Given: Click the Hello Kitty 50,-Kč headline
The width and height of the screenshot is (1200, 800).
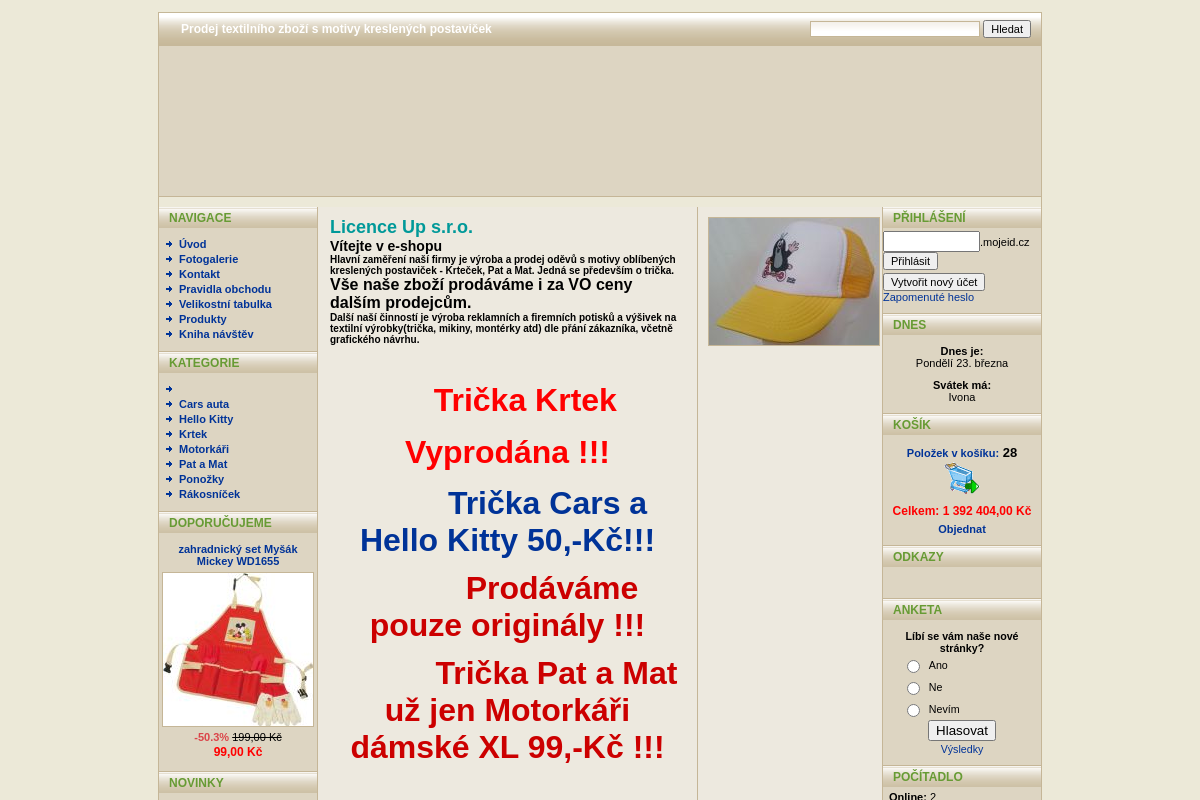Looking at the screenshot, I should point(507,540).
